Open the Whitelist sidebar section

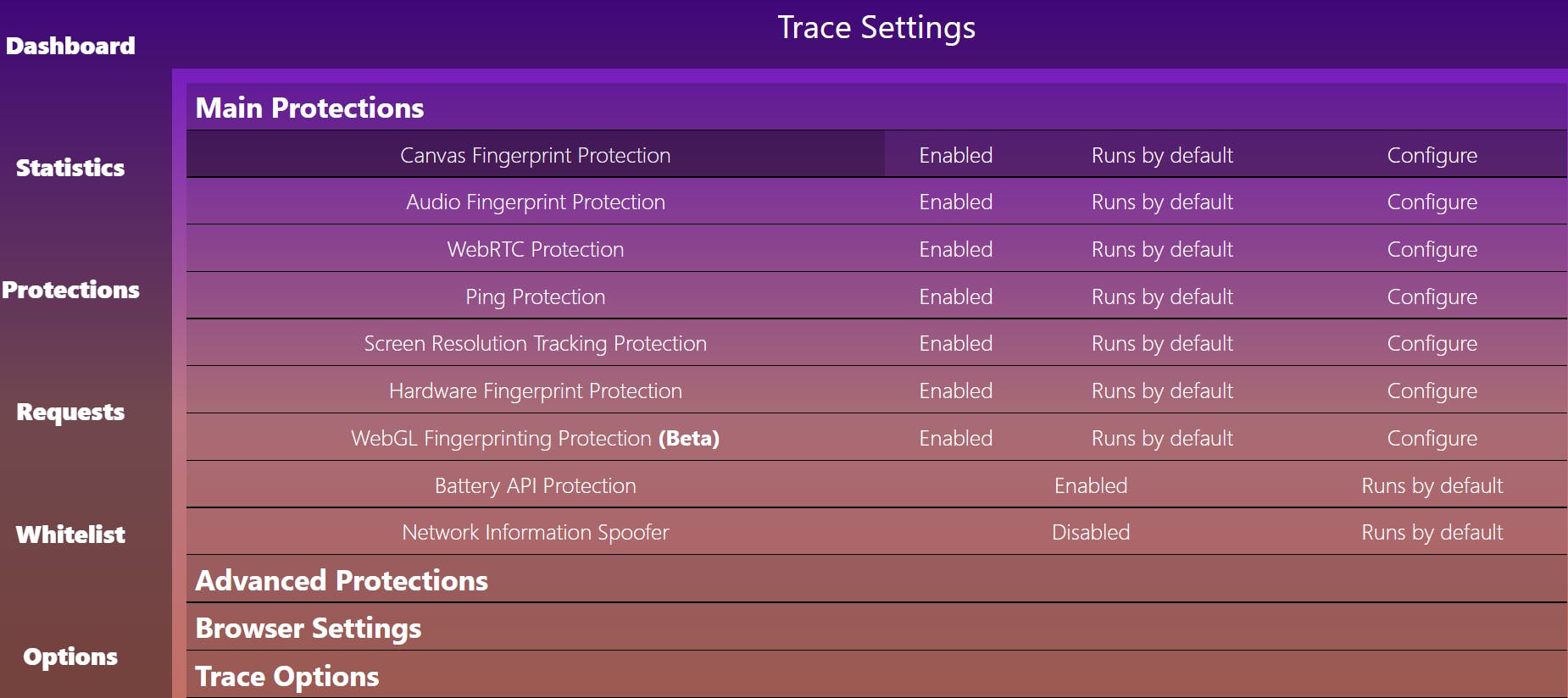70,535
